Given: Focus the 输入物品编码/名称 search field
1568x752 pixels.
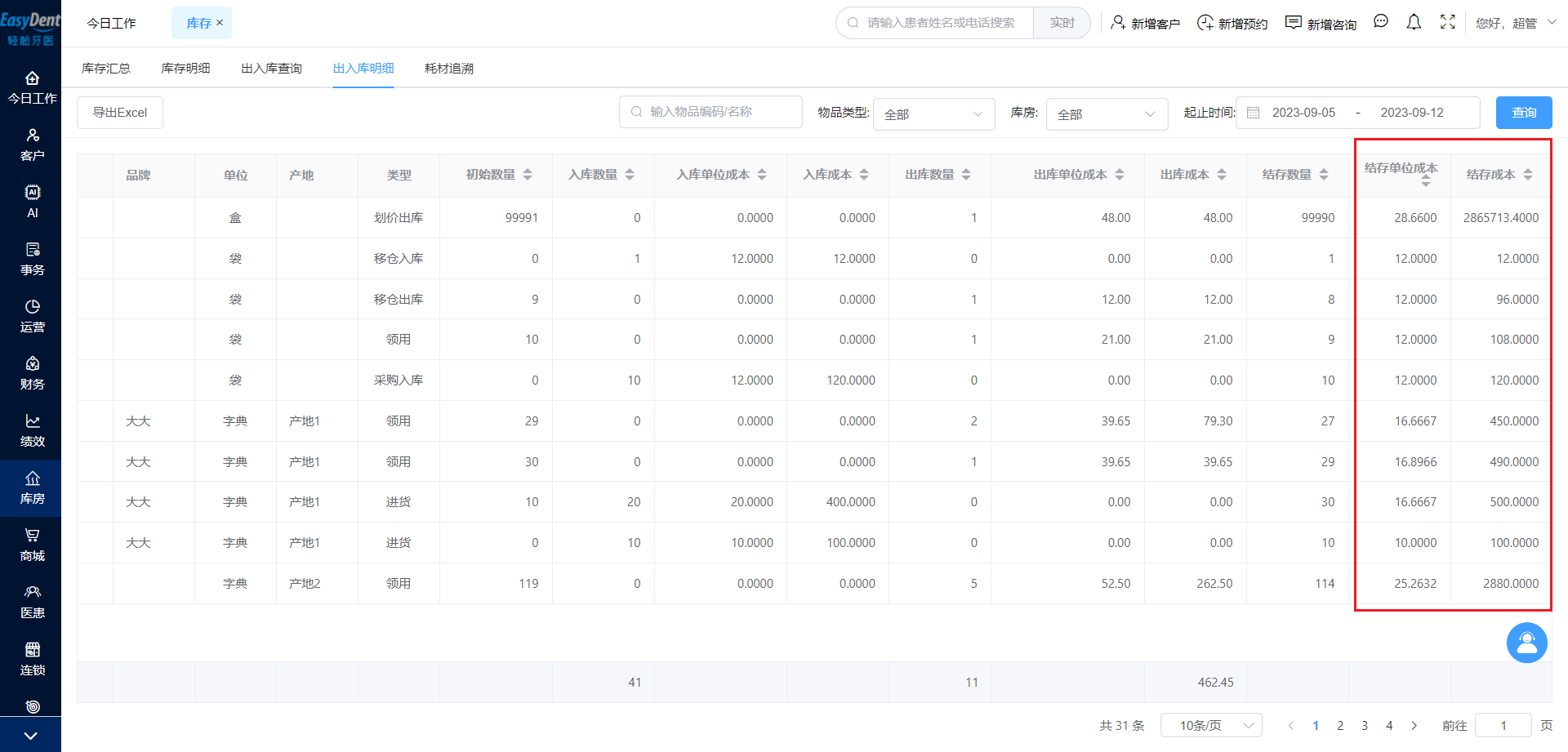Looking at the screenshot, I should tap(710, 112).
